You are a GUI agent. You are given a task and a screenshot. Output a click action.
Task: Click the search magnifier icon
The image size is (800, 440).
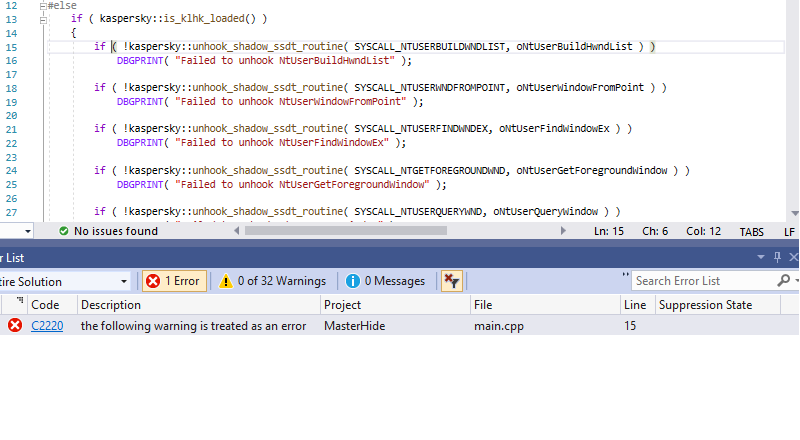coord(784,280)
